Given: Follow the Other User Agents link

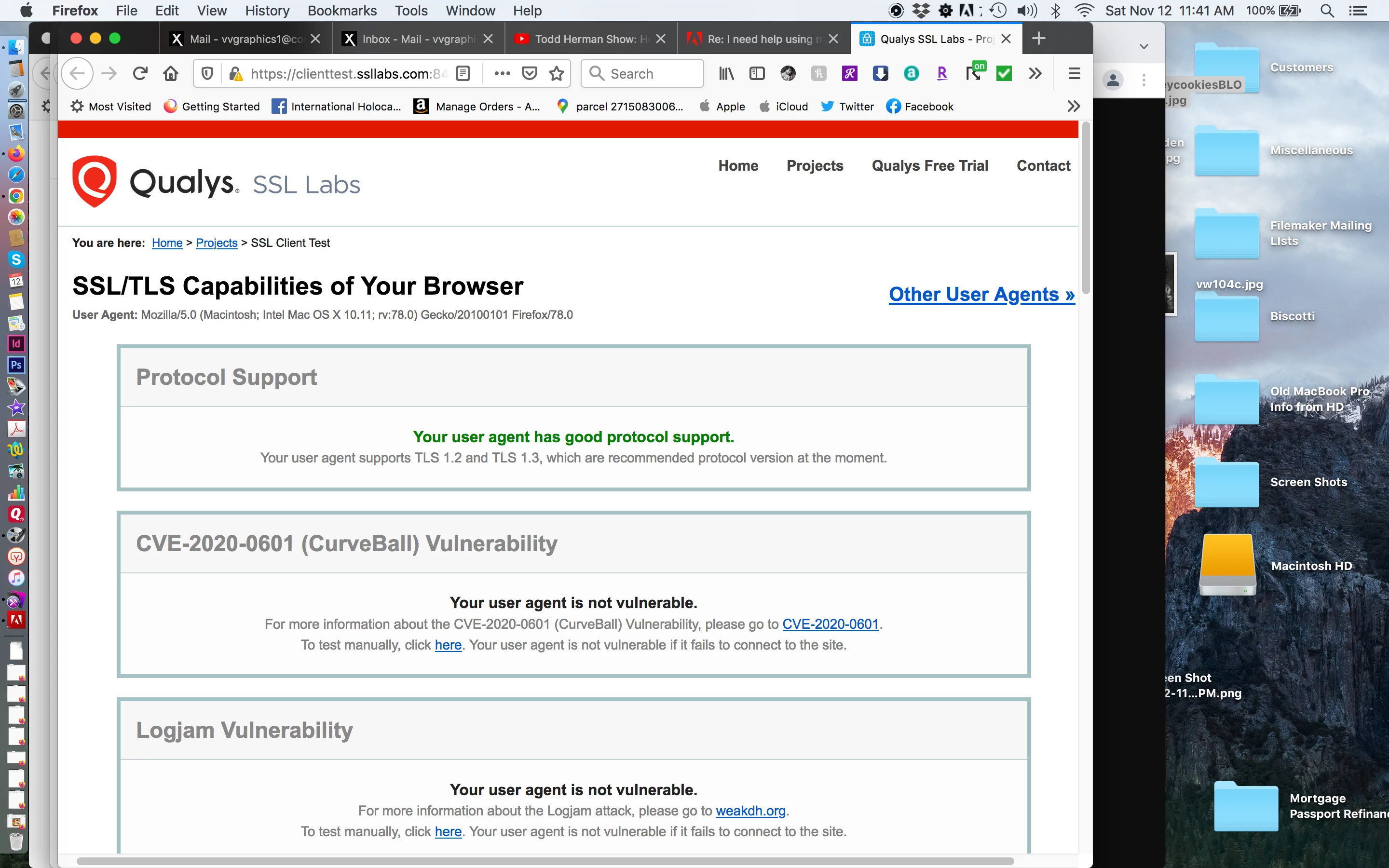Looking at the screenshot, I should click(x=981, y=295).
